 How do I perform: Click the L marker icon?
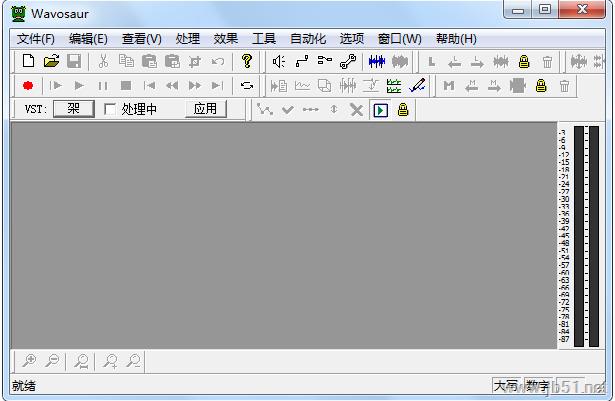coord(432,62)
